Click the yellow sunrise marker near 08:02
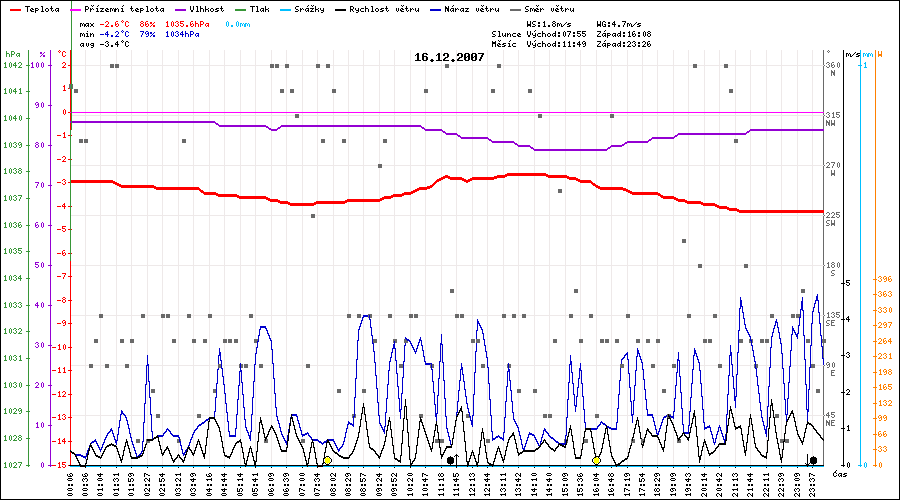 [x=327, y=460]
